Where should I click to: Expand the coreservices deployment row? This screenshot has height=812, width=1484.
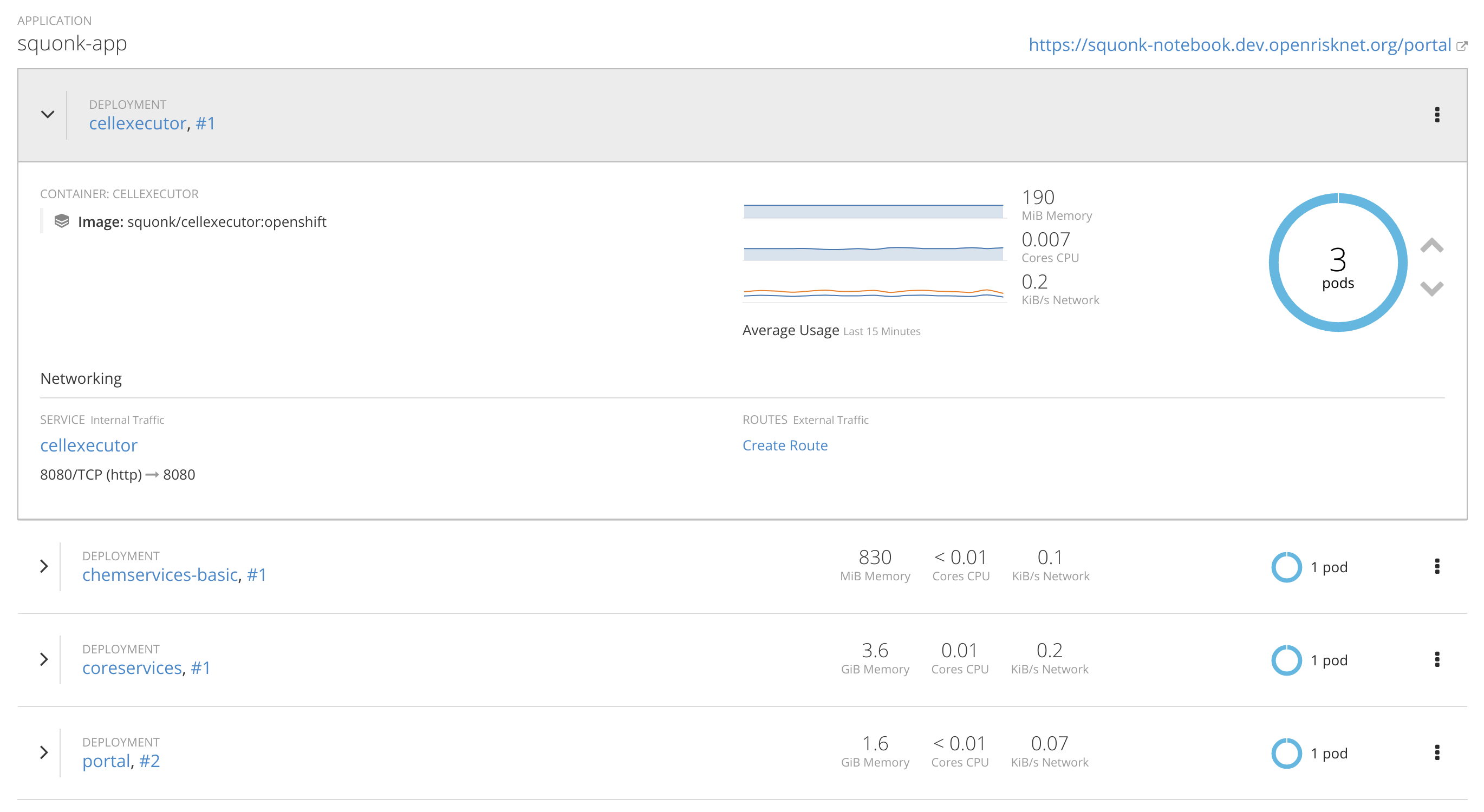pyautogui.click(x=44, y=659)
